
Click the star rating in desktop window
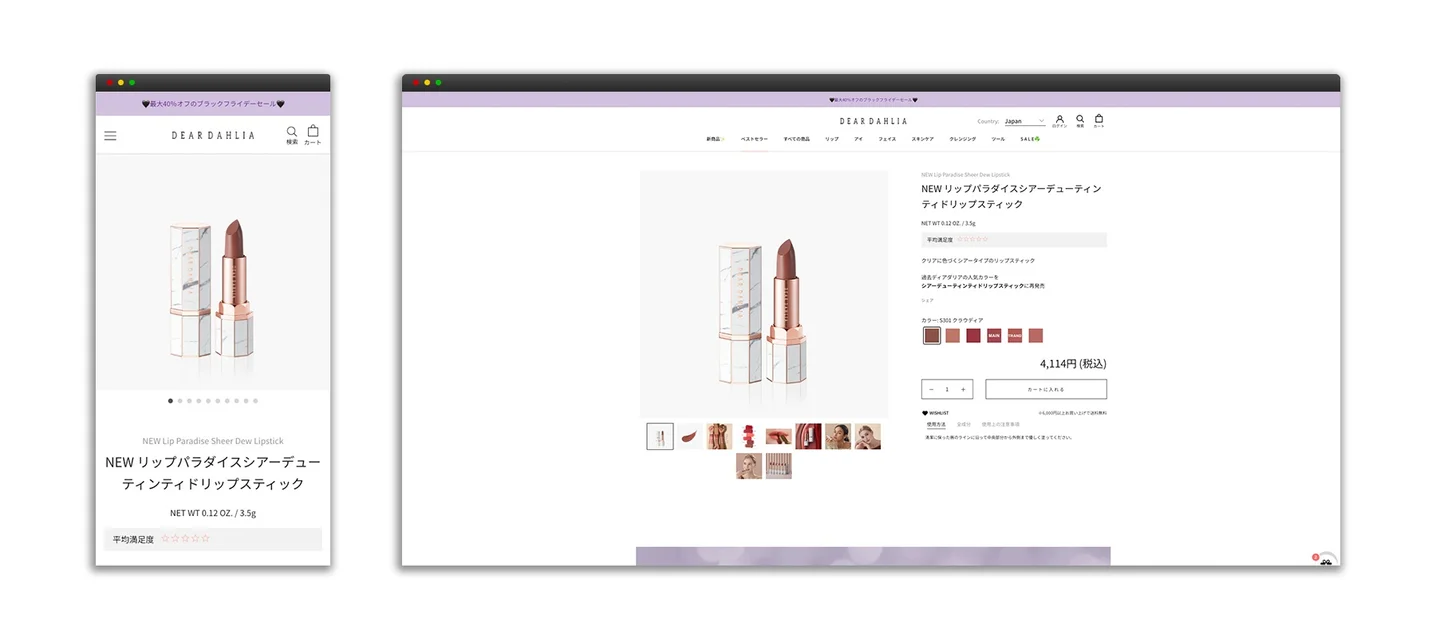click(x=973, y=240)
